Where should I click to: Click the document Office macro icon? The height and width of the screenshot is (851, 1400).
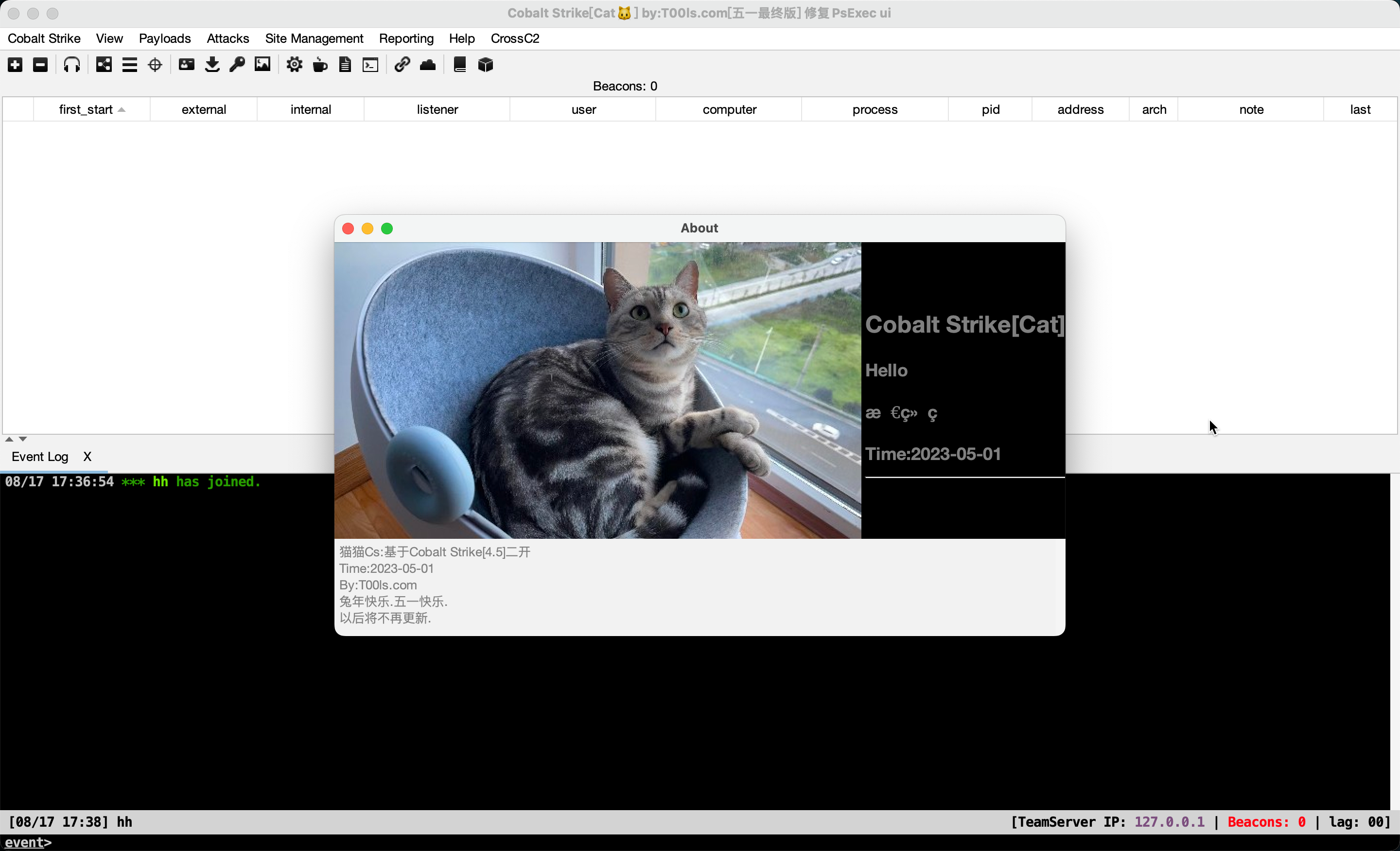click(x=345, y=65)
